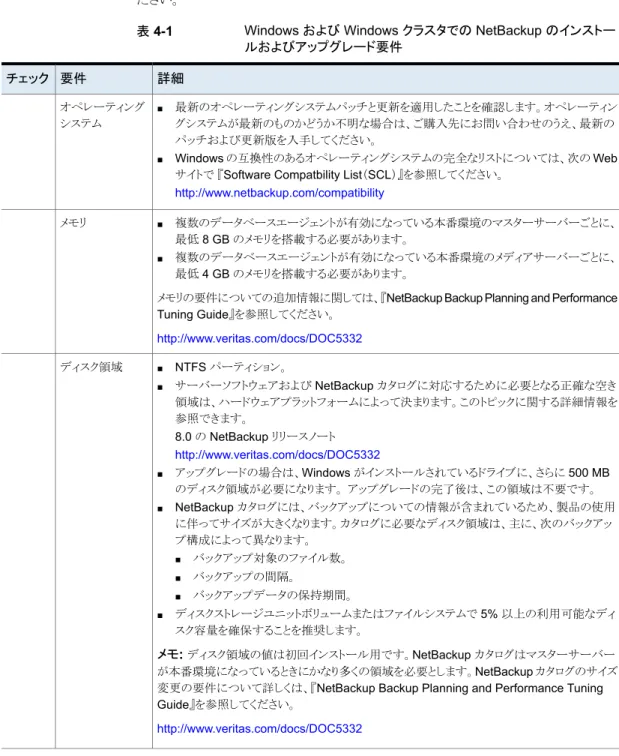The width and height of the screenshot is (619, 756).
Task: Click the '500 MB' value in the upgrade bullet
Action: click(589, 473)
